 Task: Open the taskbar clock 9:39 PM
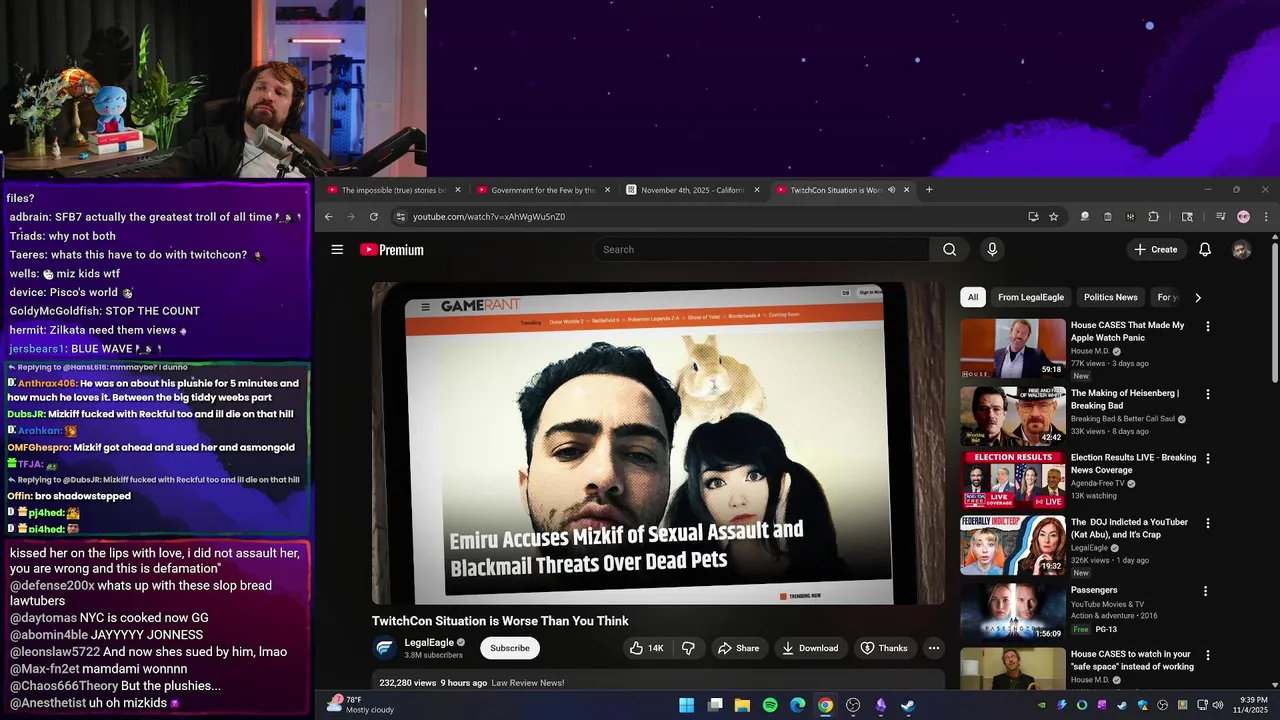click(1249, 705)
